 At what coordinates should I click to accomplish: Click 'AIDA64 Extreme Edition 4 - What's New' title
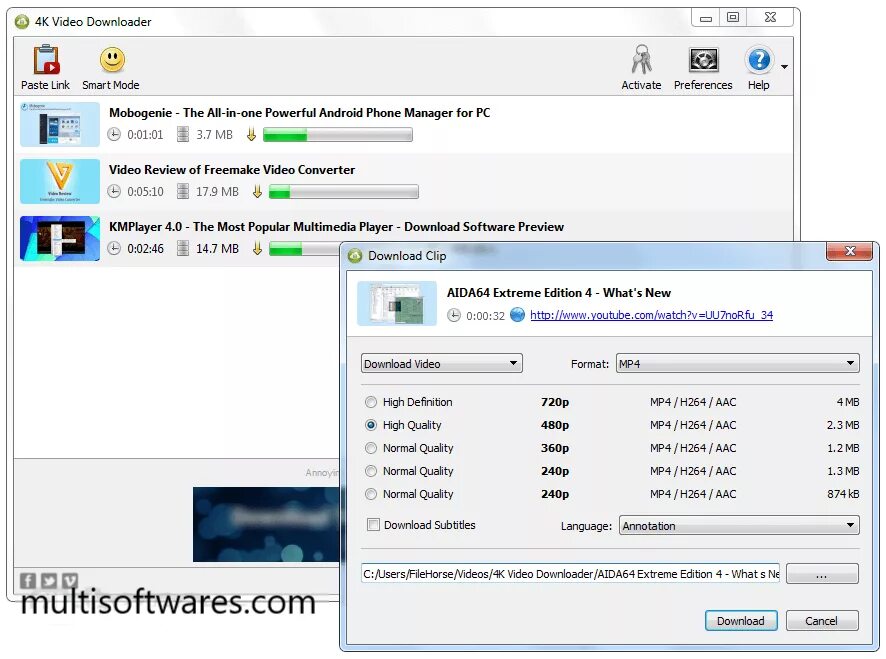559,293
